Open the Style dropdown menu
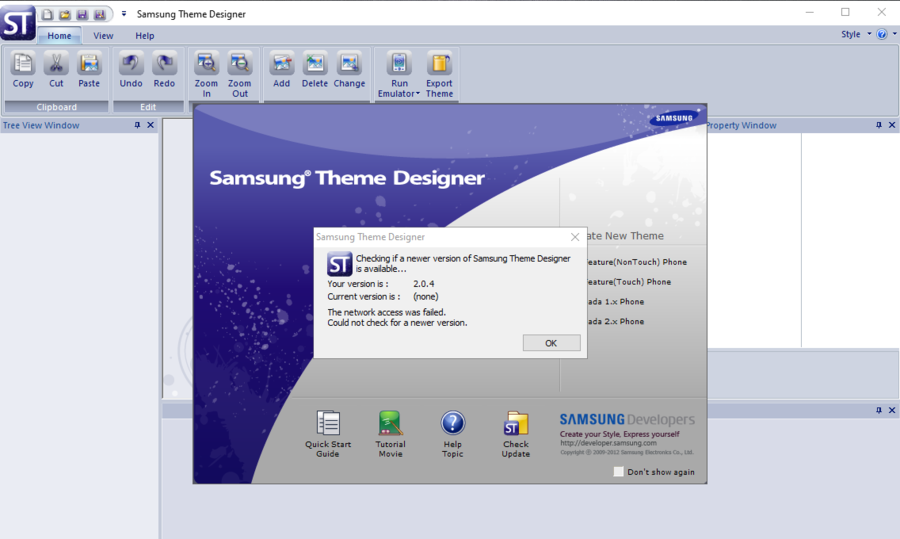900x539 pixels. click(855, 34)
